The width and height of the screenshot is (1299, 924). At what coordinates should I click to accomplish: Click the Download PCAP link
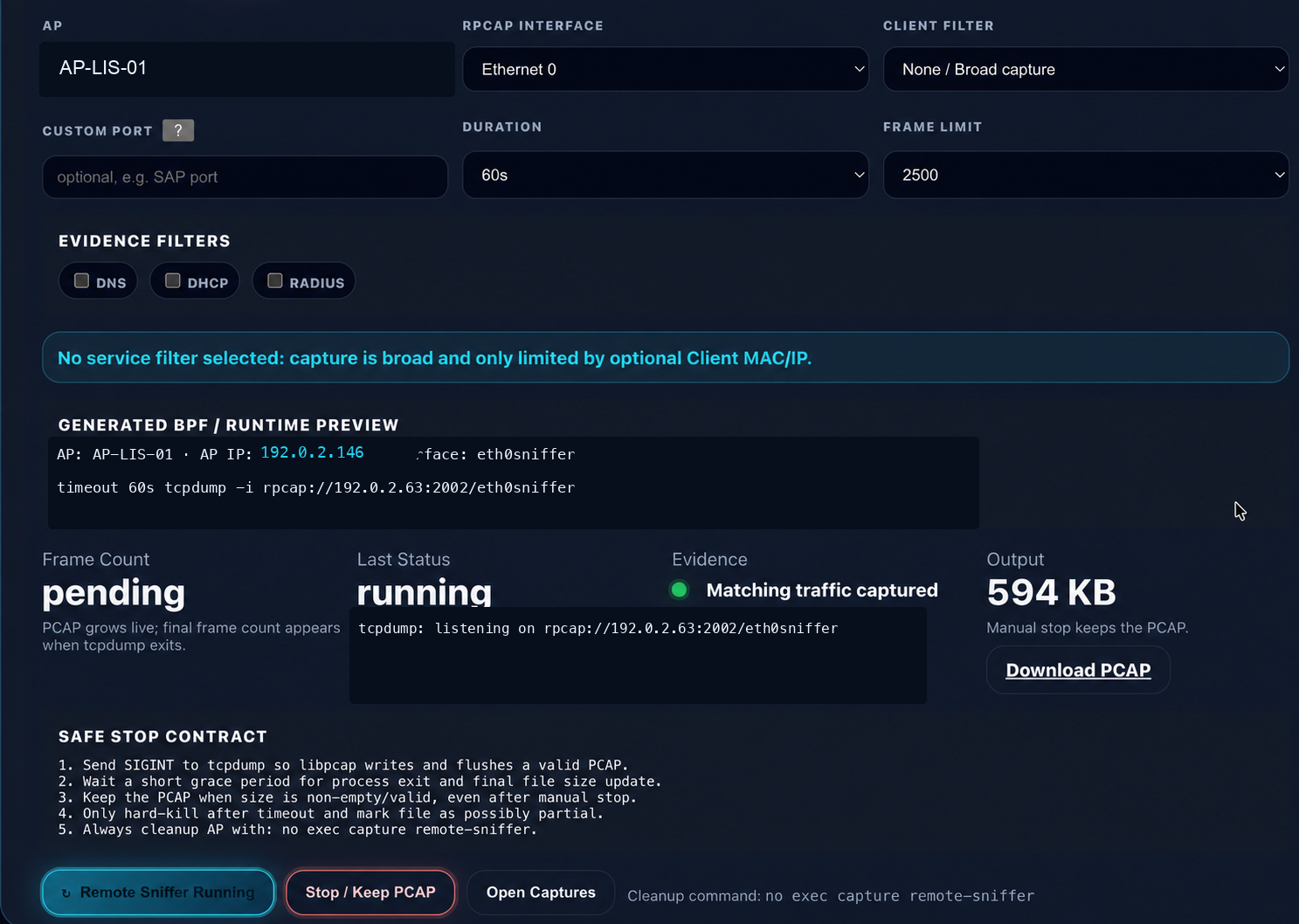pyautogui.click(x=1078, y=670)
